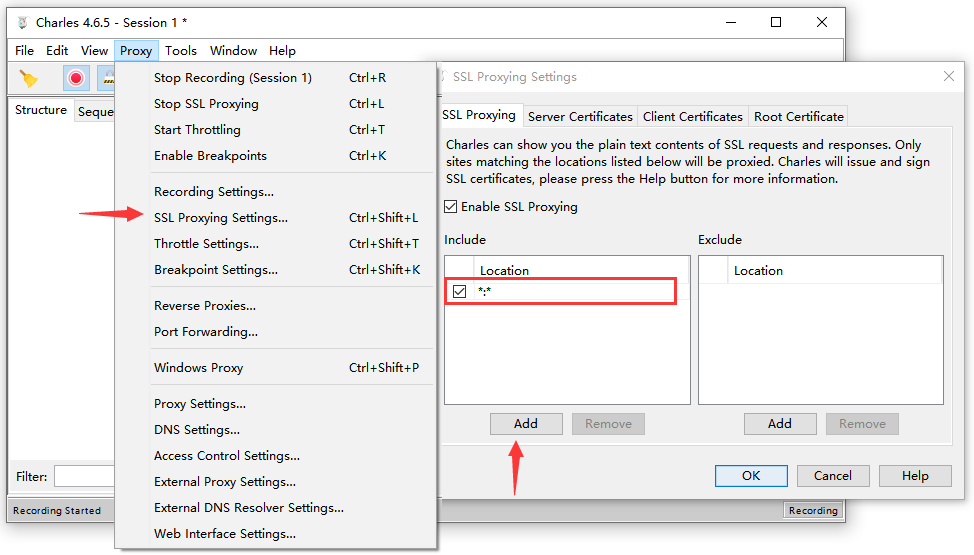The image size is (974, 555).
Task: Click the Cancel button
Action: coord(833,476)
